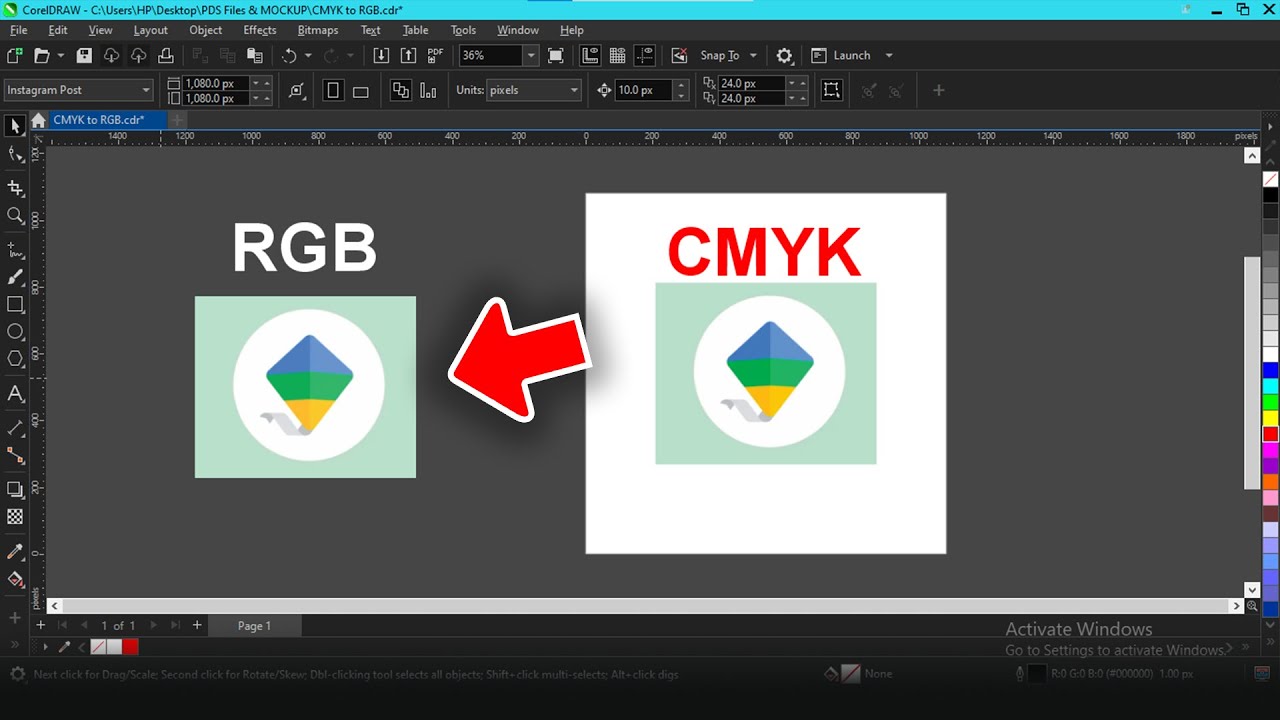This screenshot has width=1280, height=720.
Task: Select the Crop tool
Action: point(14,188)
